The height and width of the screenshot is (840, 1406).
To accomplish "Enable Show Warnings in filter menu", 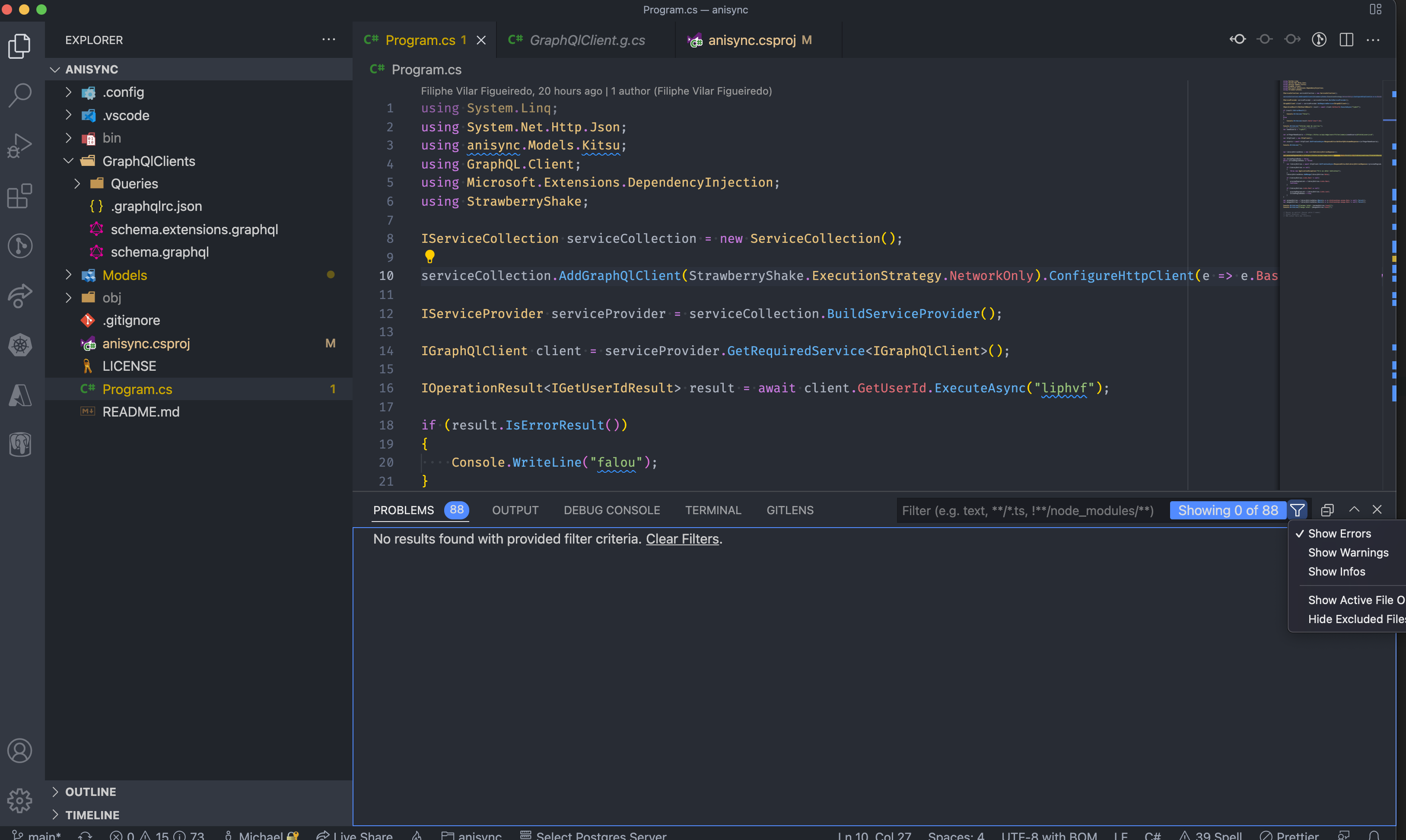I will pyautogui.click(x=1348, y=553).
